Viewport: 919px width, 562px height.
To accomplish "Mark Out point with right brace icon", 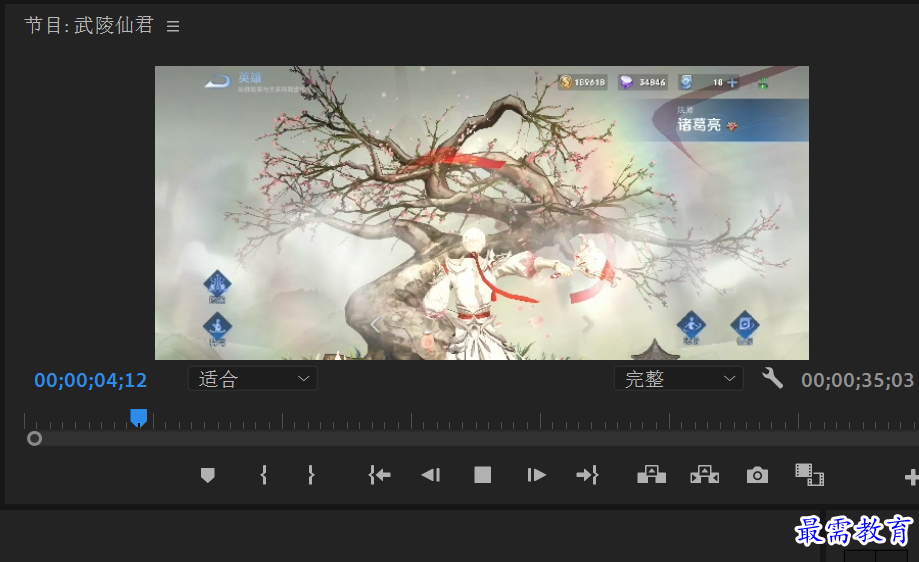I will click(x=311, y=475).
